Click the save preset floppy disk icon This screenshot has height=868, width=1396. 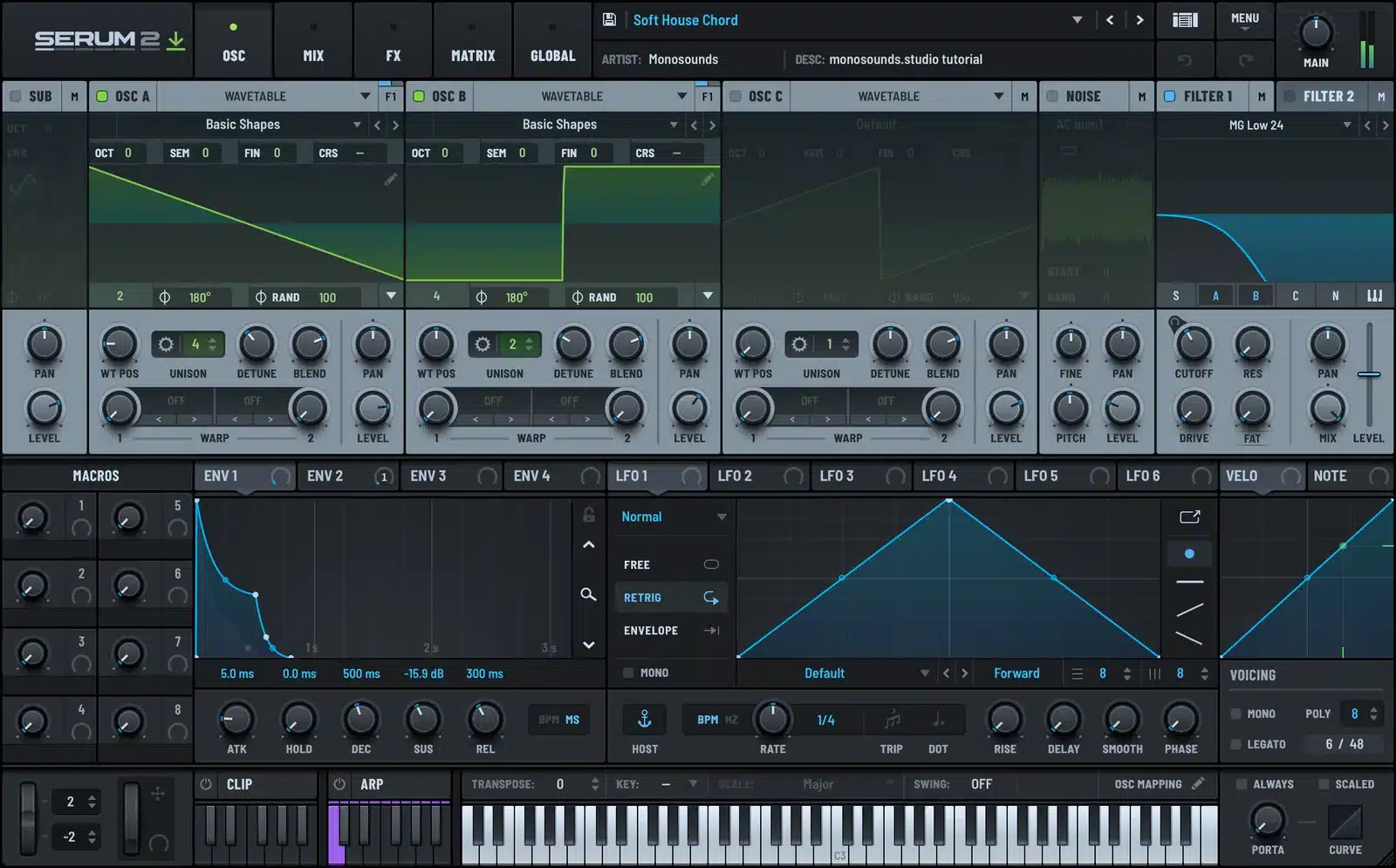pyautogui.click(x=610, y=19)
